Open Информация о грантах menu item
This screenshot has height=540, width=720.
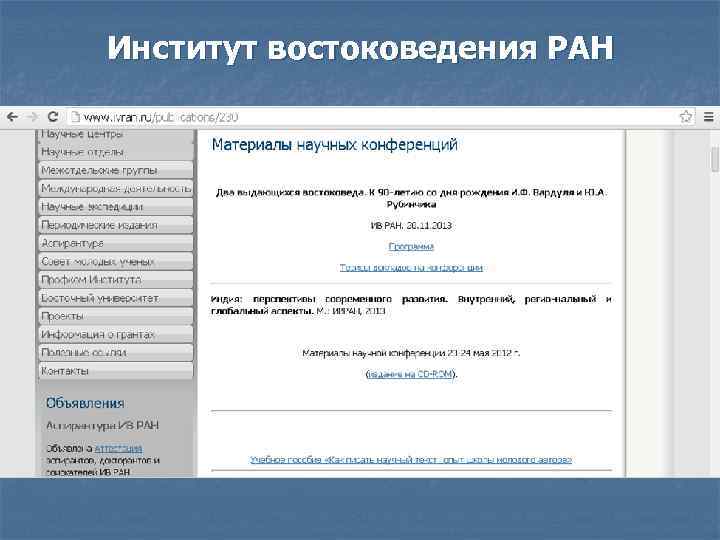[116, 334]
